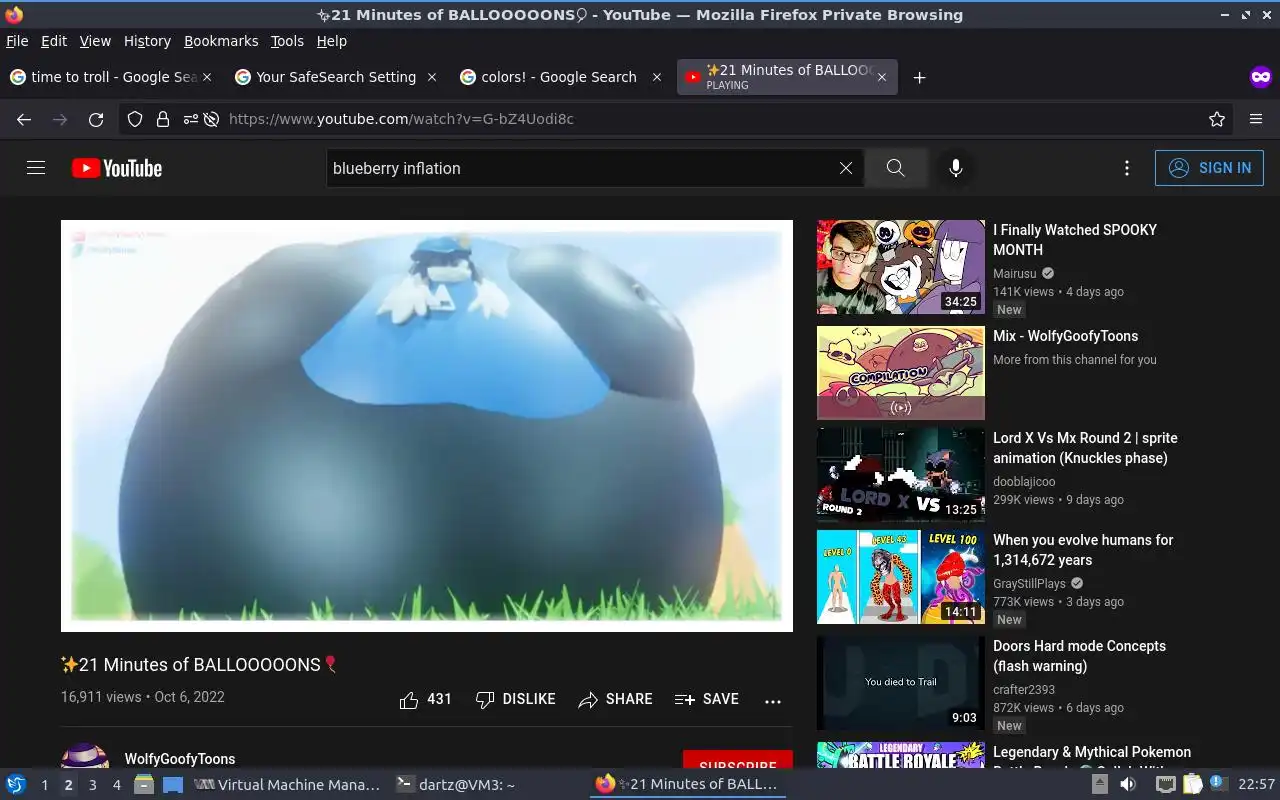This screenshot has height=800, width=1280.
Task: Open tracking protection shield icon
Action: pos(136,119)
